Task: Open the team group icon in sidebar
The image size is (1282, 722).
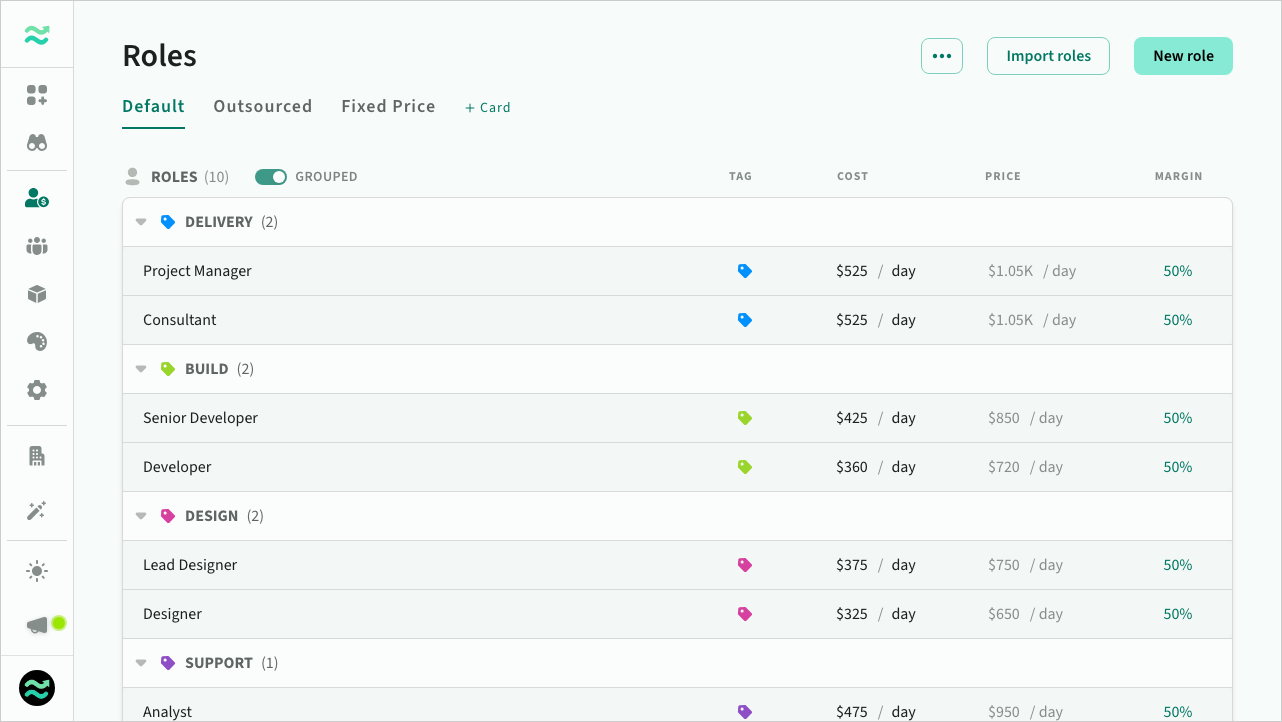Action: coord(37,246)
